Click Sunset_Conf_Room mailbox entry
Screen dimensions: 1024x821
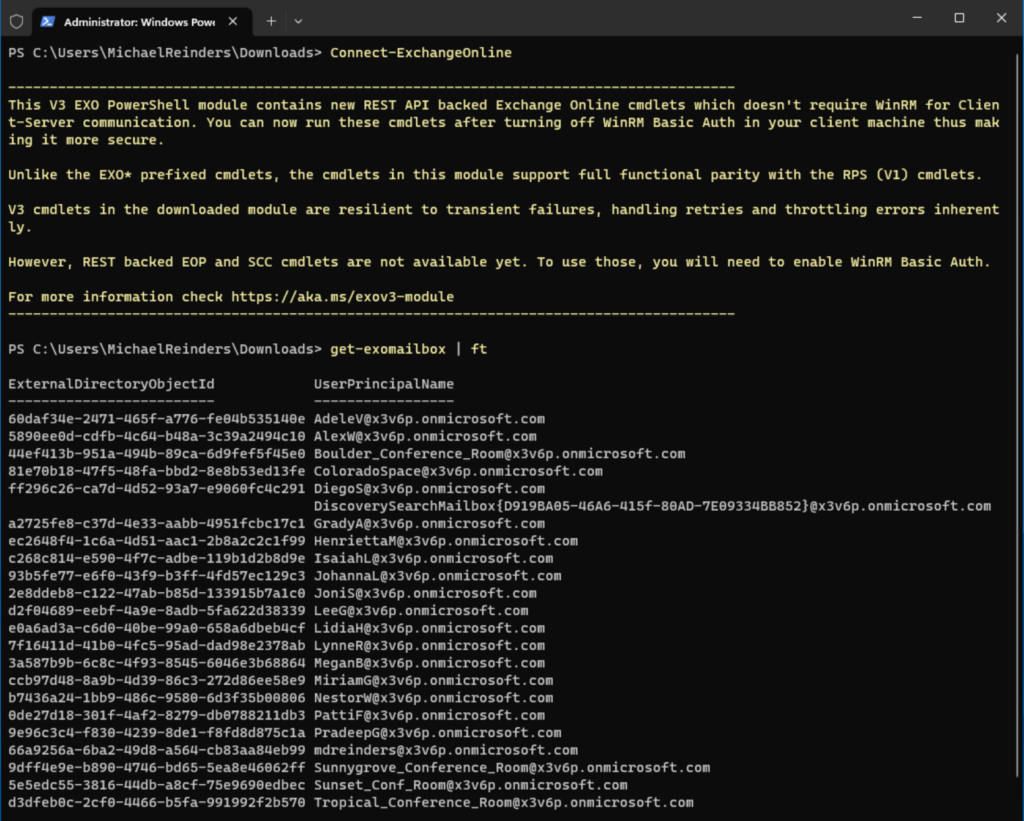coord(470,784)
